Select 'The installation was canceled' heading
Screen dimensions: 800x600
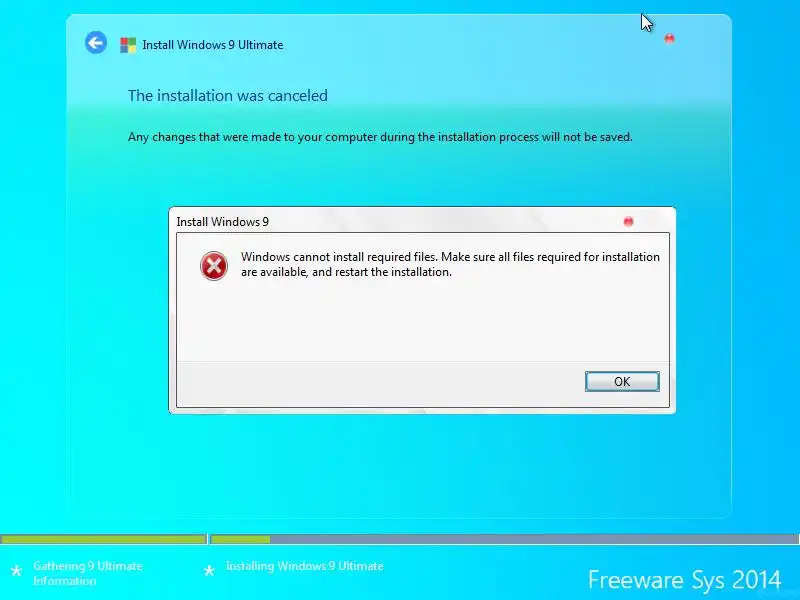click(x=228, y=95)
